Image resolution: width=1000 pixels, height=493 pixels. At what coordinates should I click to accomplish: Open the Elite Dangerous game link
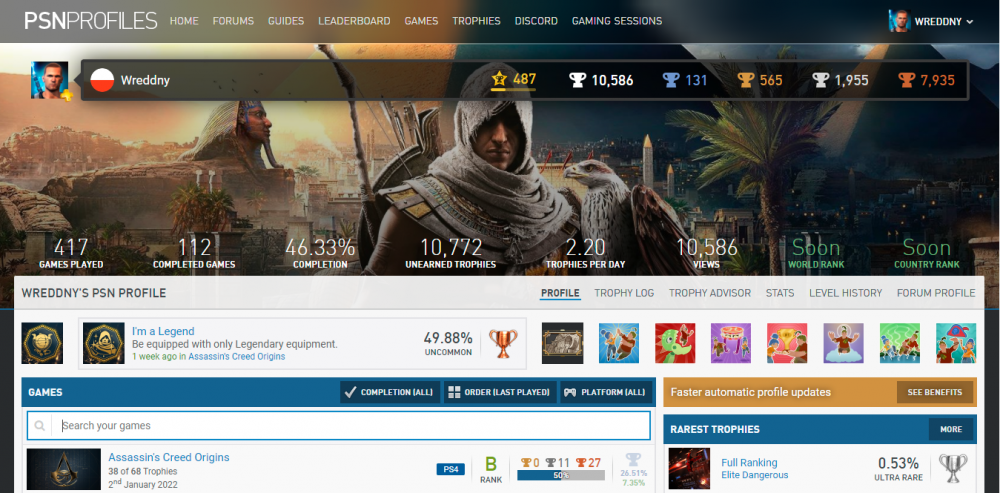coord(754,475)
